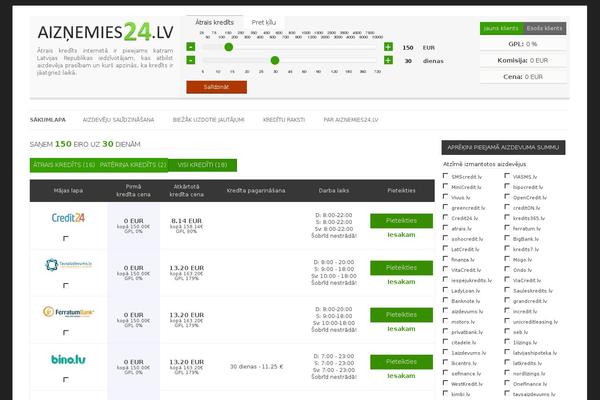
Task: Tick the checkbox under Tavsaizdevums logo
Action: pos(65,286)
